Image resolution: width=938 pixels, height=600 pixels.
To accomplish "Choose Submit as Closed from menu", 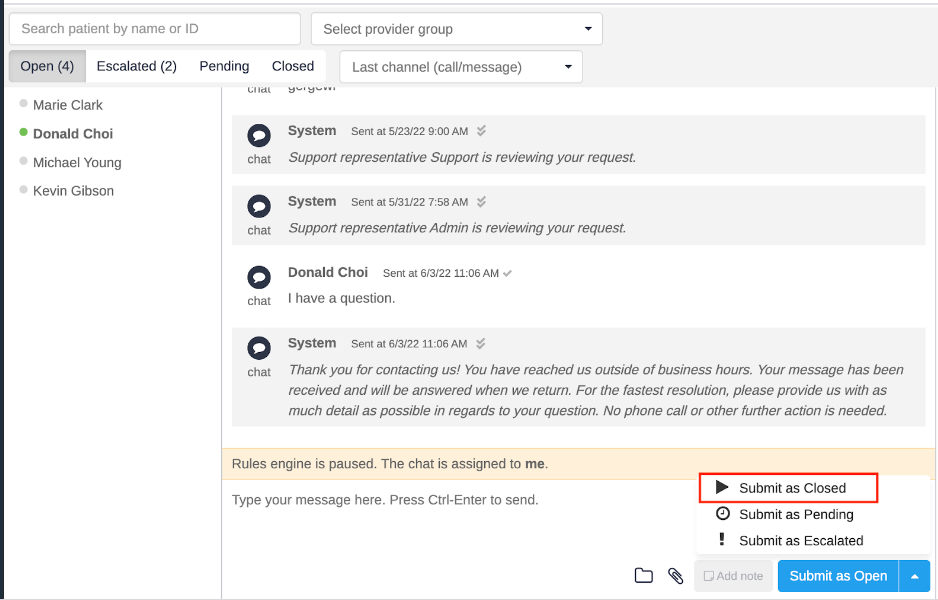I will (792, 488).
